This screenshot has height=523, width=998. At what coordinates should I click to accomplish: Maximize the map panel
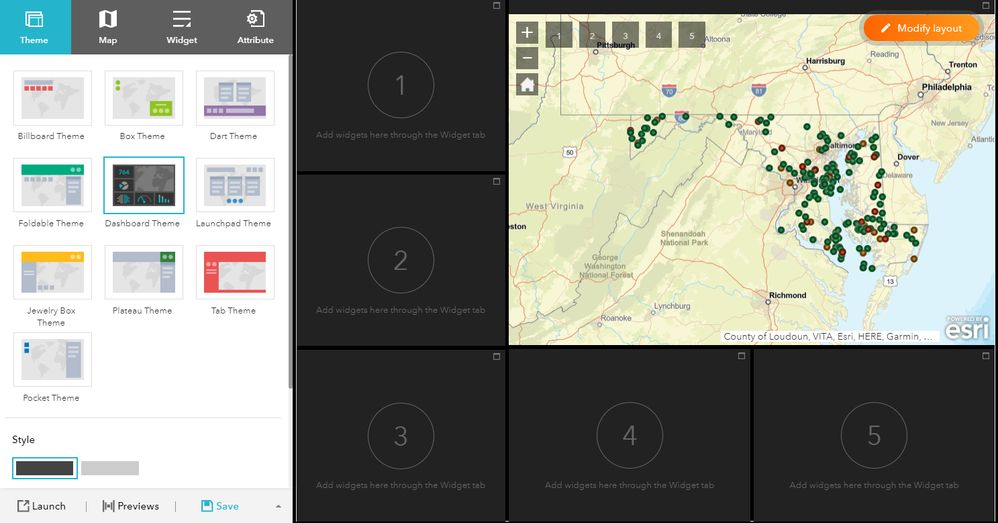coord(986,6)
